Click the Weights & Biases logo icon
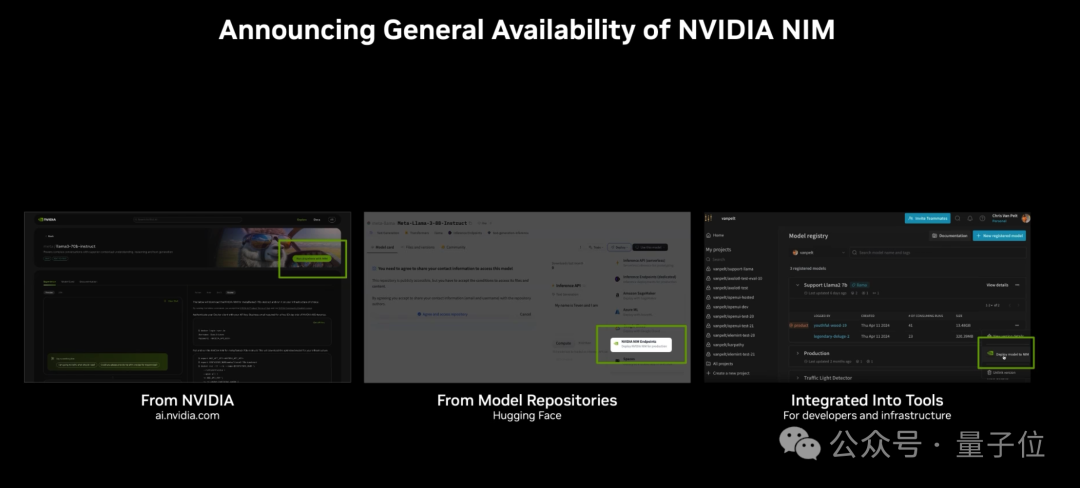 coord(709,218)
